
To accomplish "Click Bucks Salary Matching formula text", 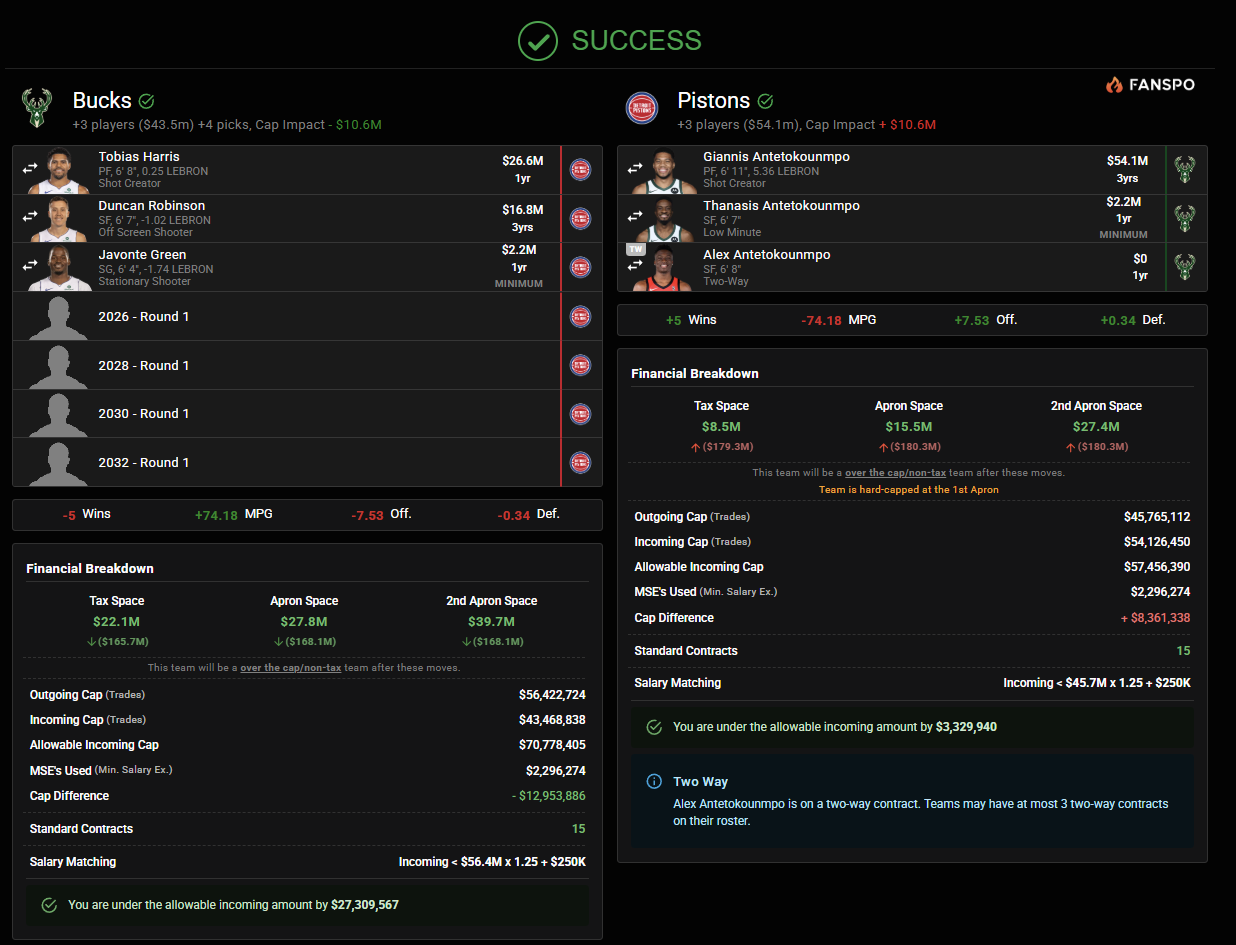I will 492,862.
